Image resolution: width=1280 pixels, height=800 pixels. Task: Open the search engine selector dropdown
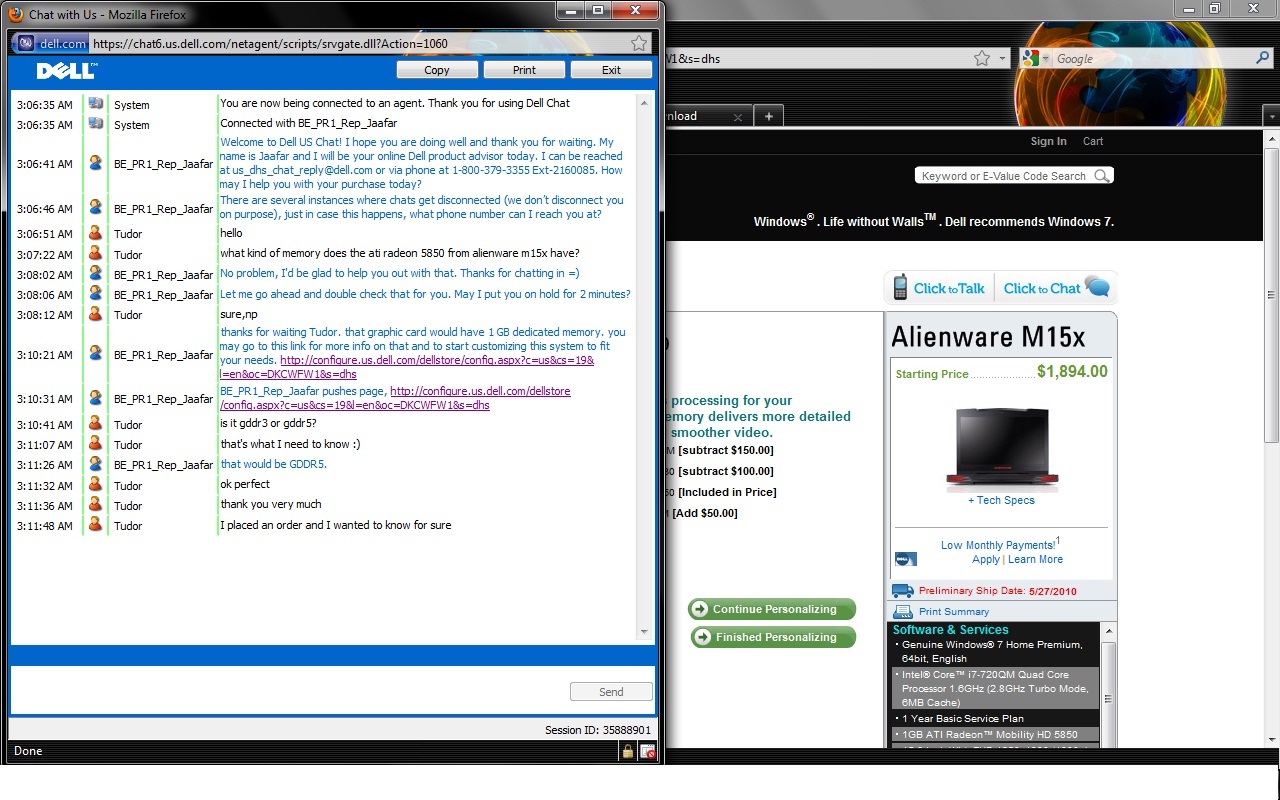tap(1047, 59)
